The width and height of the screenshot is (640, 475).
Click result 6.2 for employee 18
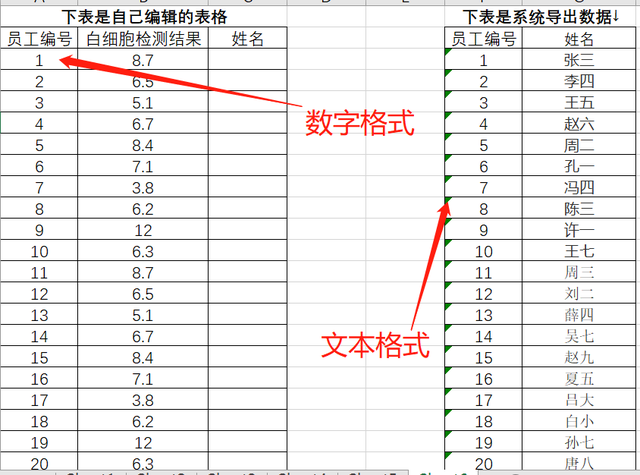143,421
